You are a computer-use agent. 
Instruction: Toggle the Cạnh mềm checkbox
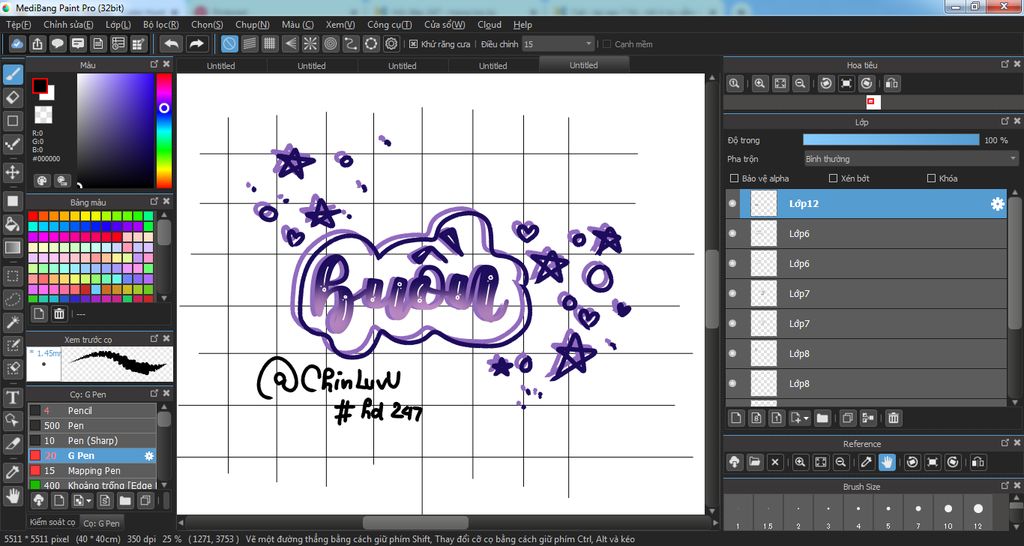(x=607, y=44)
